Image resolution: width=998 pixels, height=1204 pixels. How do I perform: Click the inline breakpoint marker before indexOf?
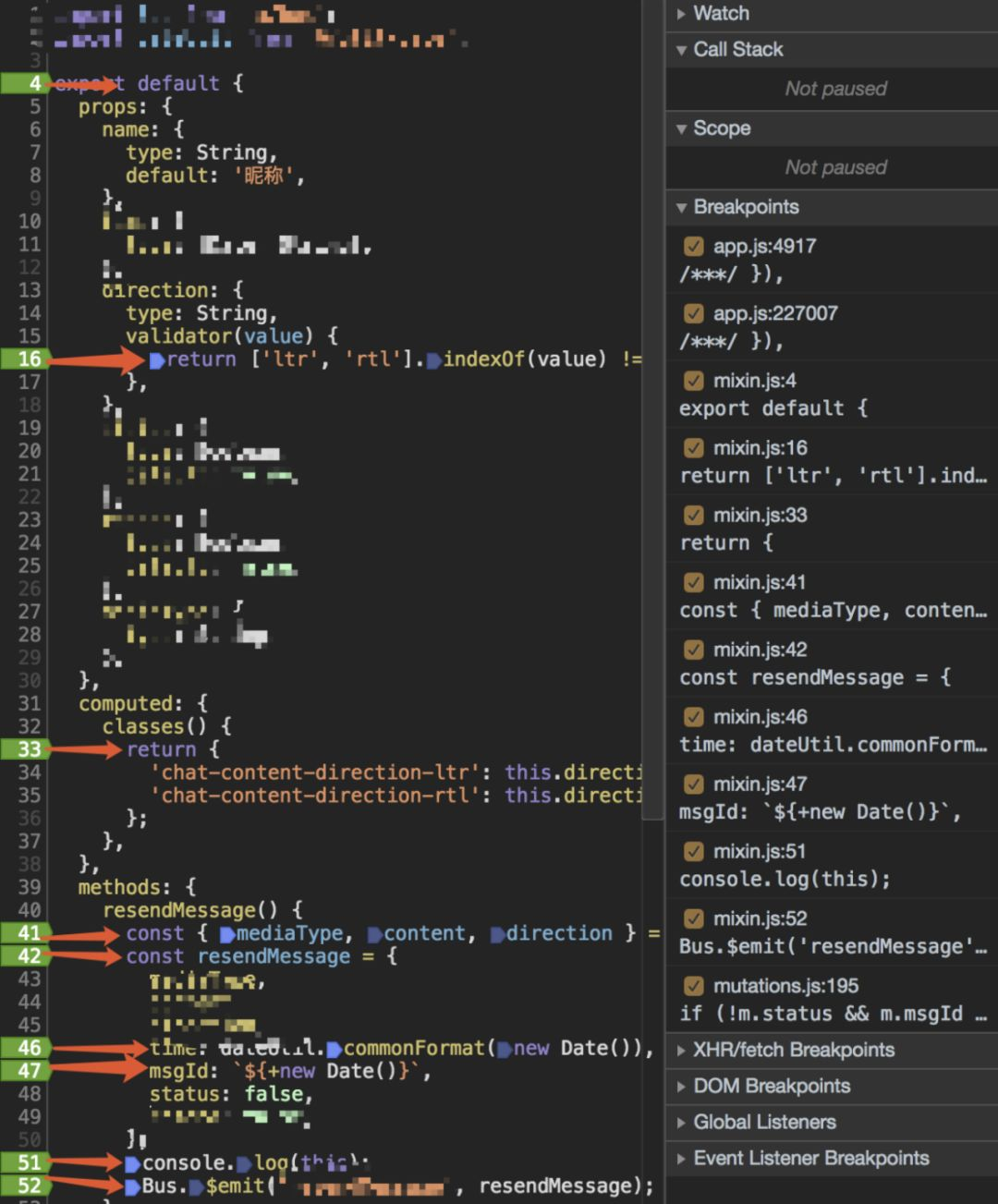[x=433, y=360]
